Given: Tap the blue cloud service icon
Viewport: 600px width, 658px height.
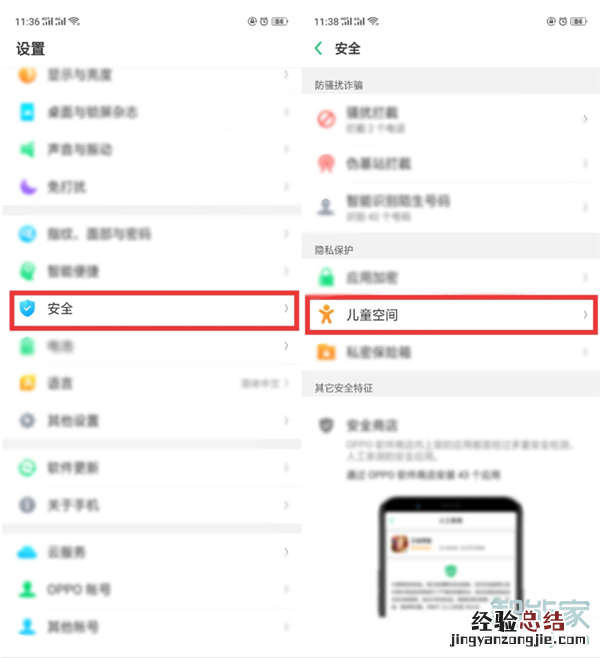Looking at the screenshot, I should tap(27, 552).
